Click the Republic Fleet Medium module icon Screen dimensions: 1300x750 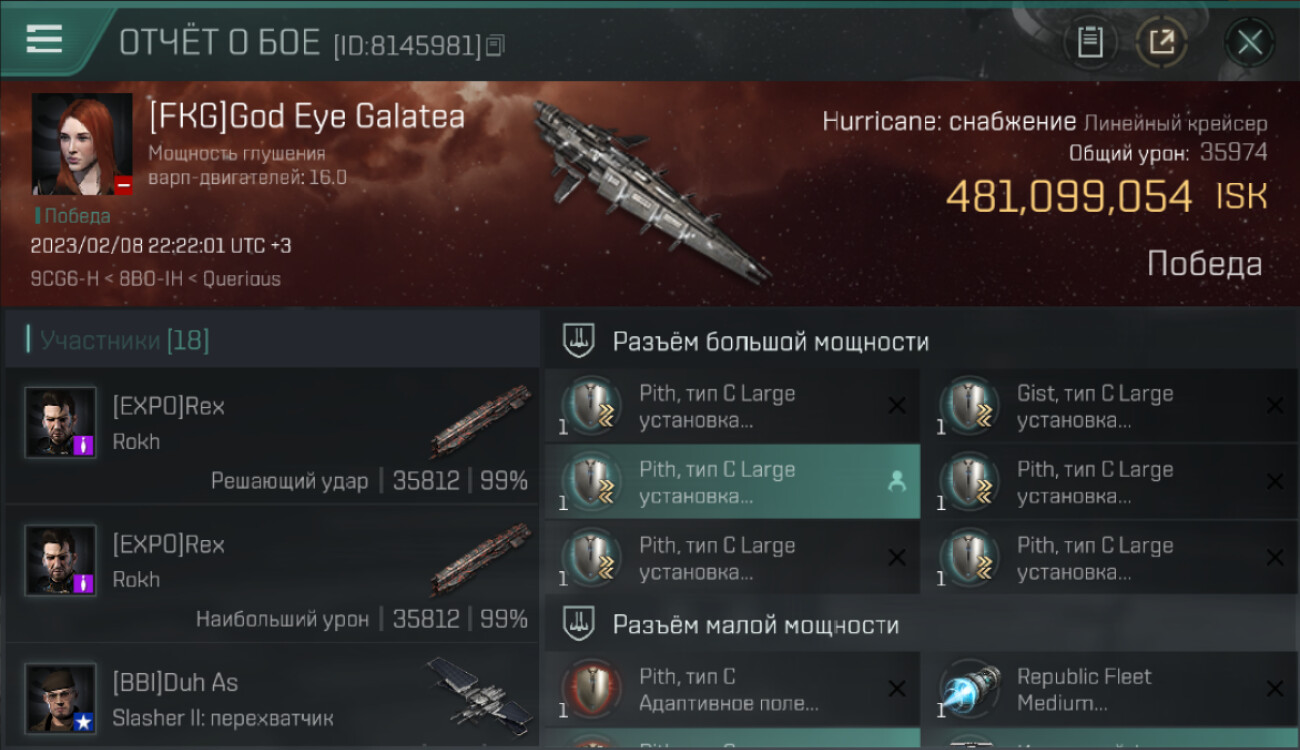pos(970,689)
